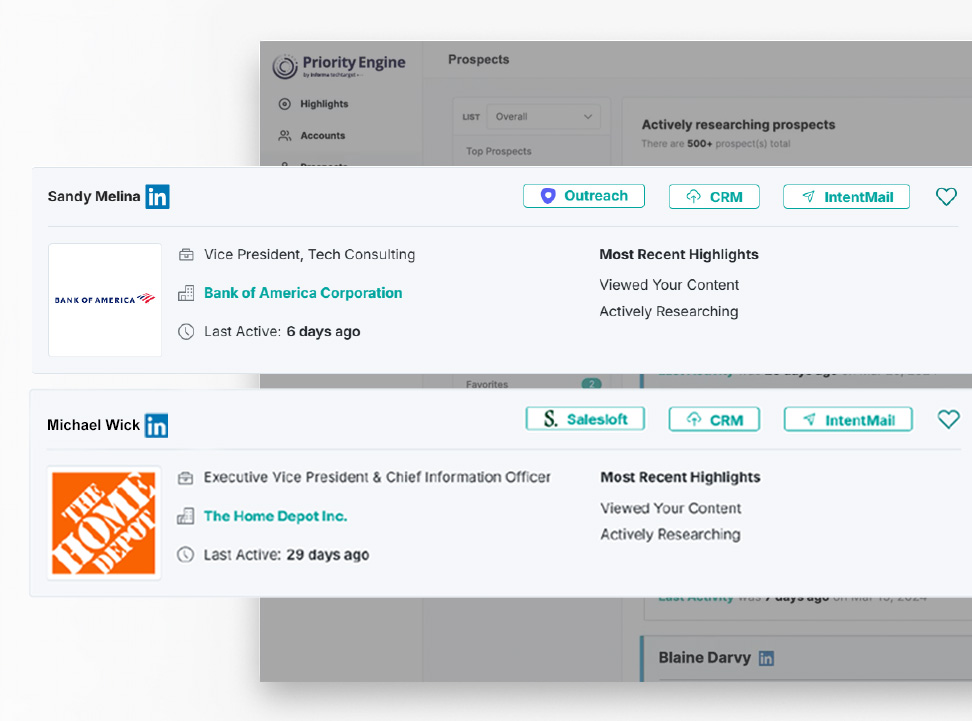Image resolution: width=972 pixels, height=721 pixels.
Task: Open Bank of America Corporation account link
Action: [303, 293]
